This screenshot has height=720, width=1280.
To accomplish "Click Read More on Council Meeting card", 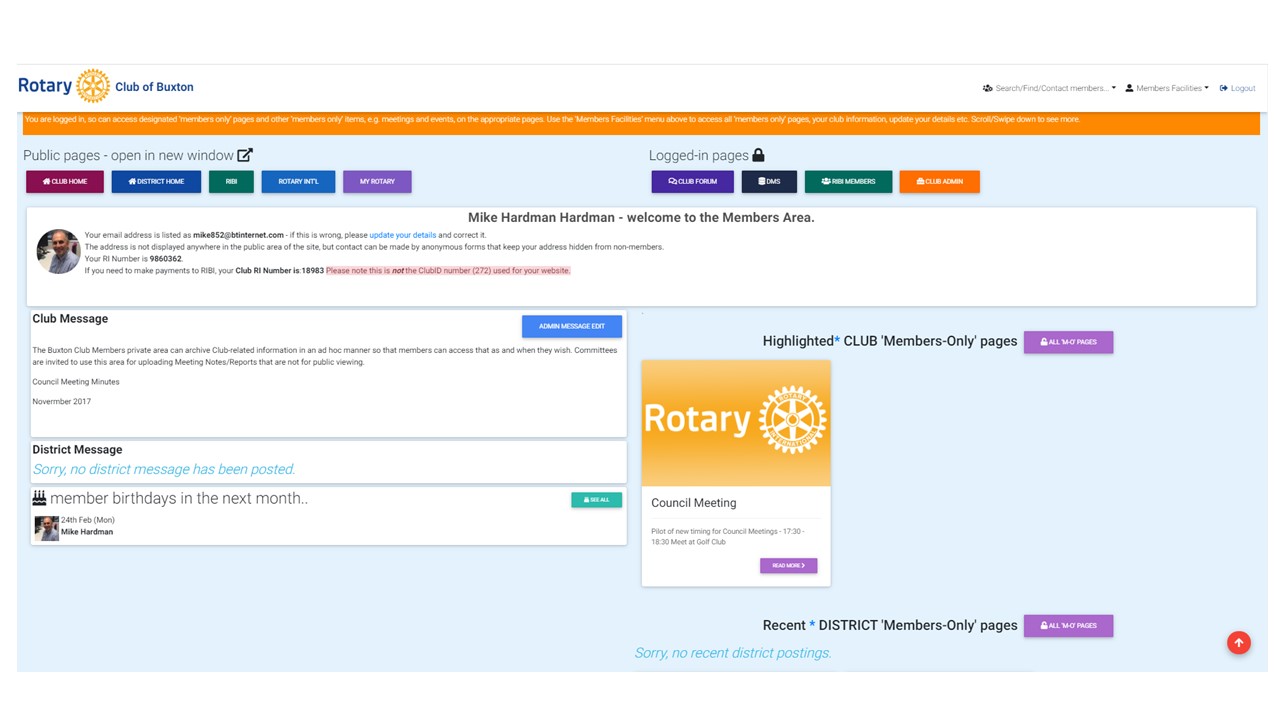I will click(788, 565).
